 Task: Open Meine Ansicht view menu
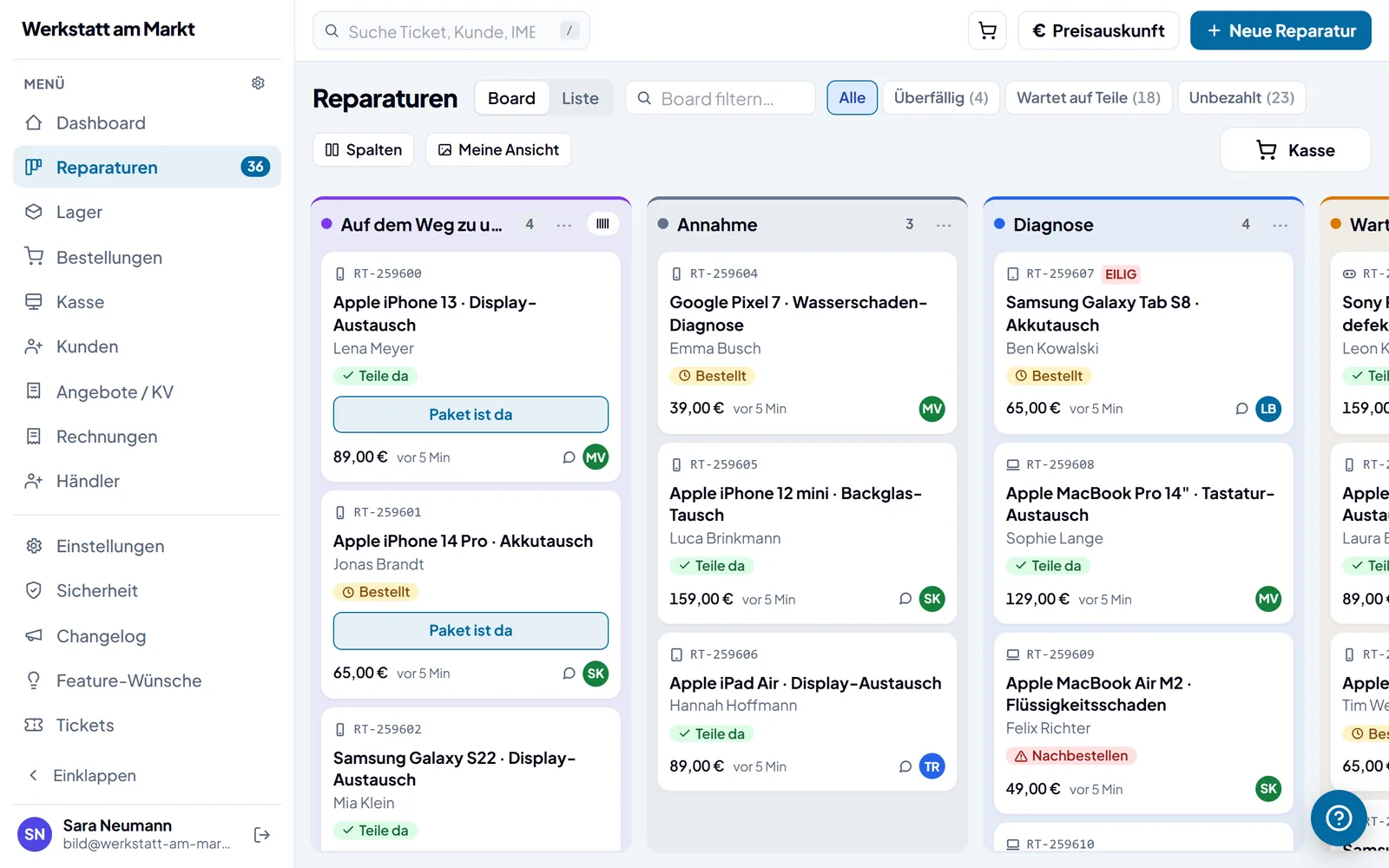coord(498,150)
